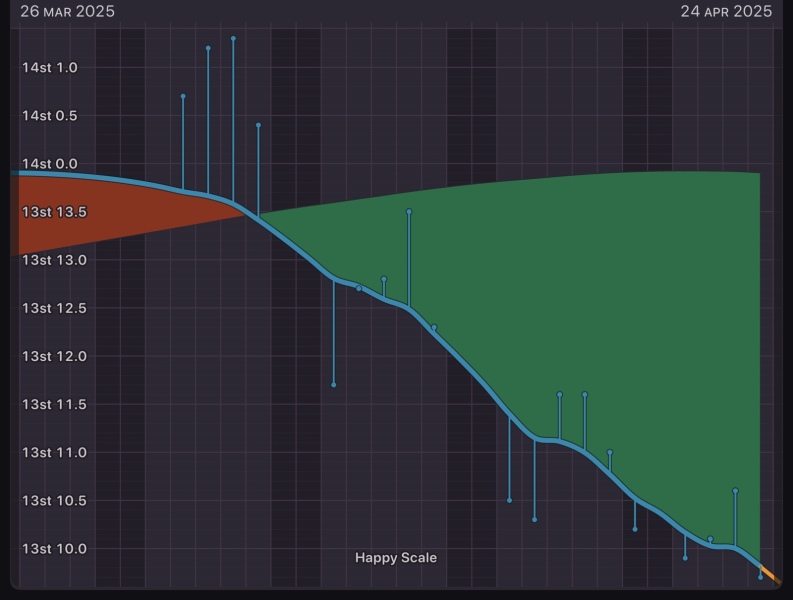Select the final weigh-in point at chart's right end
This screenshot has width=793, height=600.
click(760, 577)
